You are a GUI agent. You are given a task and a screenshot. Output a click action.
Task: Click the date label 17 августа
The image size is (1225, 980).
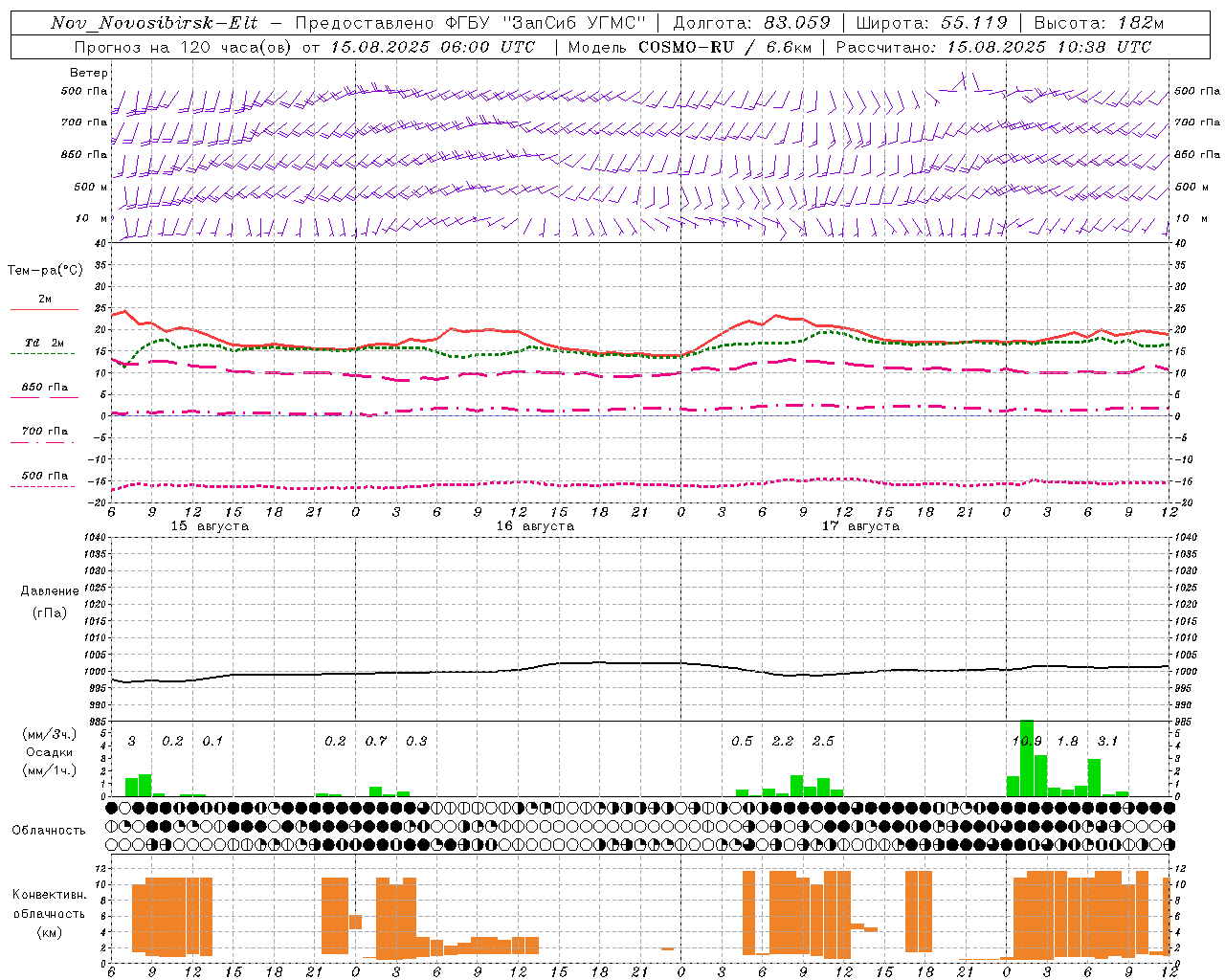coord(860,526)
